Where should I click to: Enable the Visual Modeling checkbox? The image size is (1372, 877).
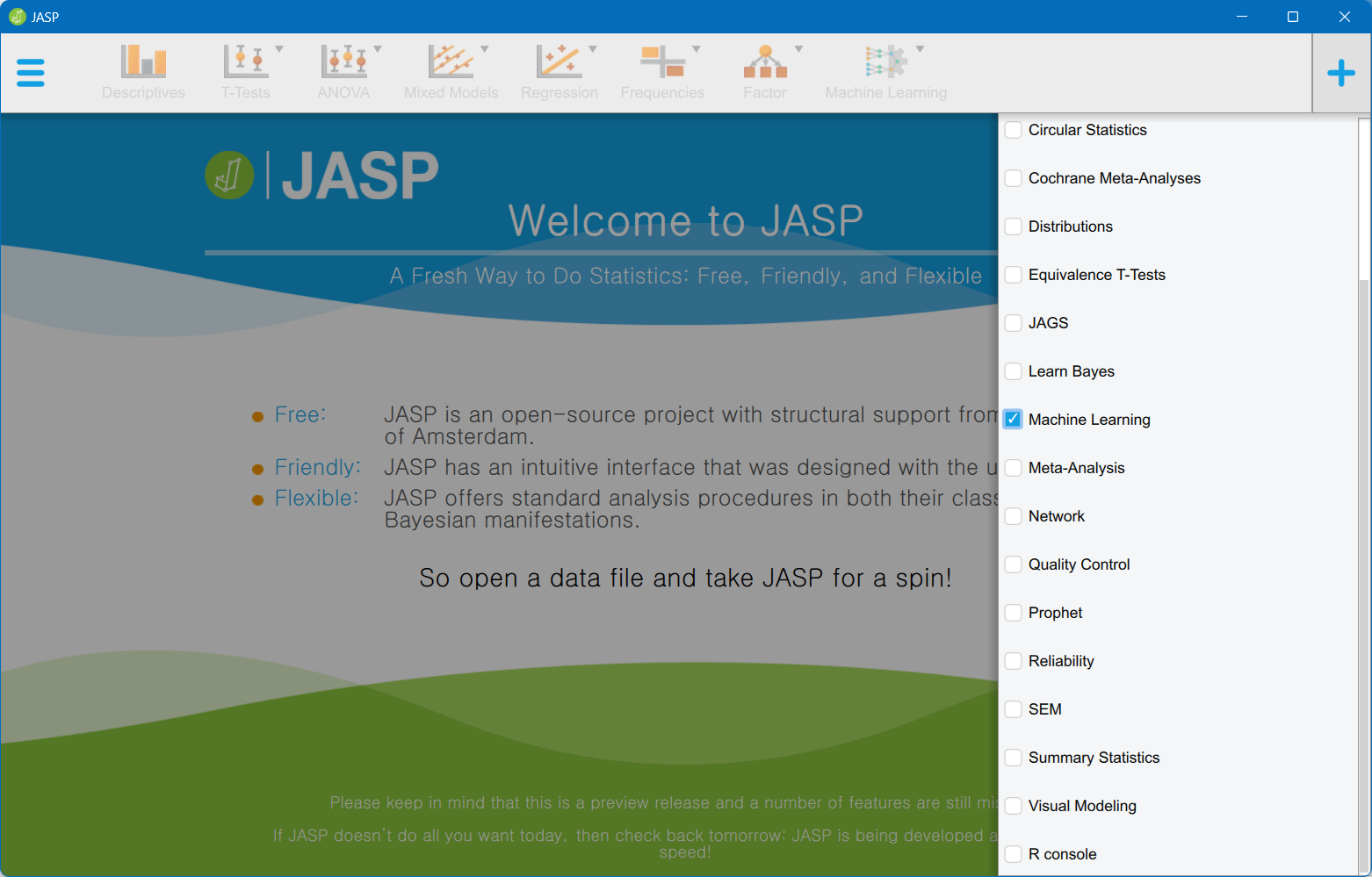[x=1013, y=806]
